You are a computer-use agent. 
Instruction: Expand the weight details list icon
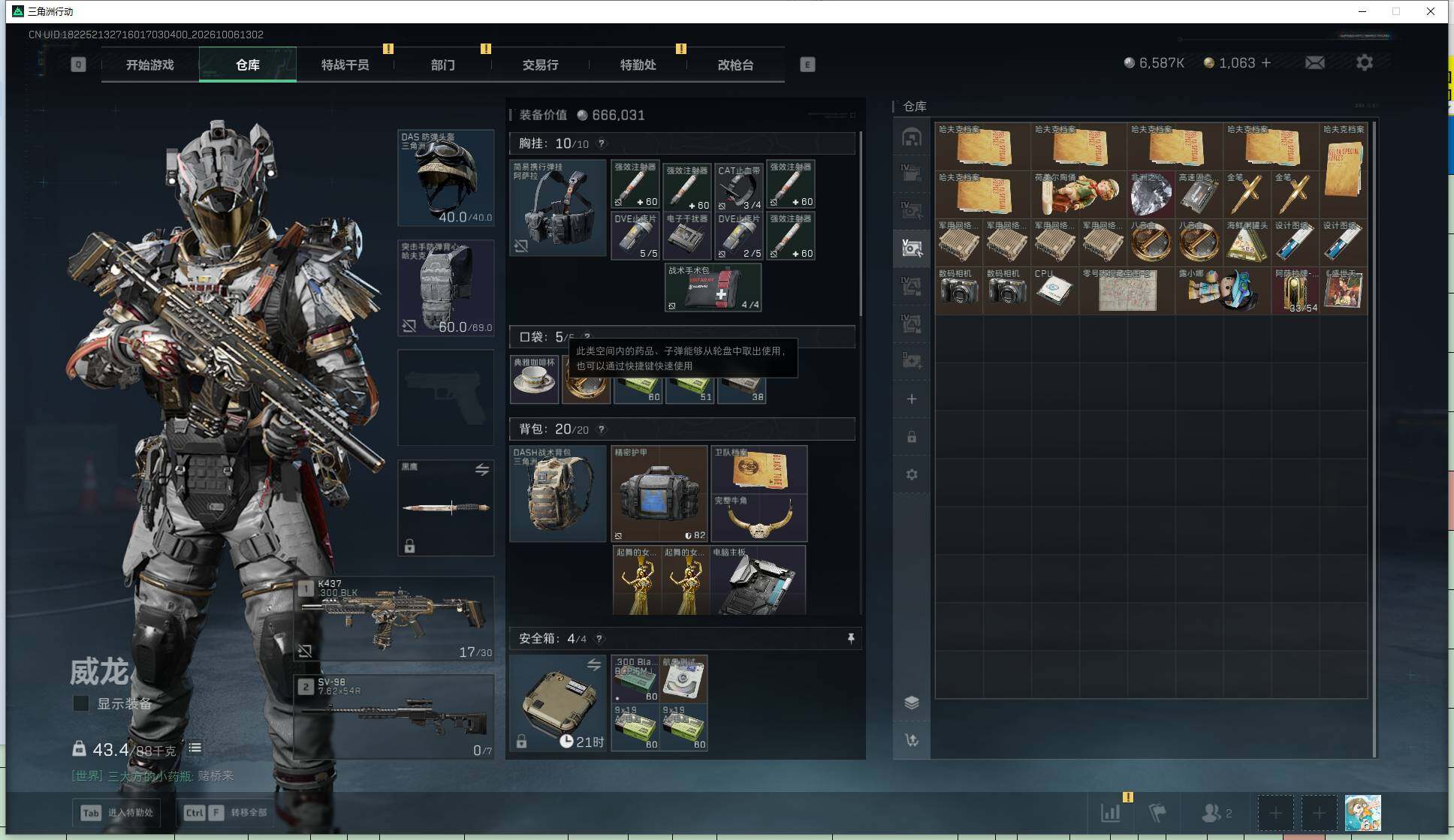[195, 748]
